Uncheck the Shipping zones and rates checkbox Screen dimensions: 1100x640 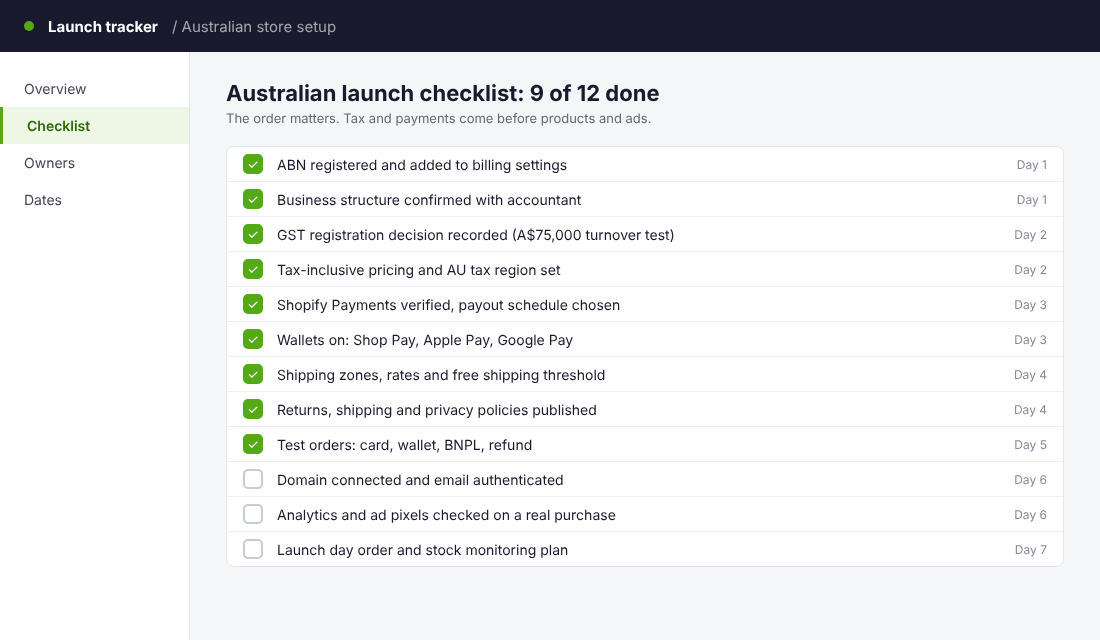(x=253, y=375)
